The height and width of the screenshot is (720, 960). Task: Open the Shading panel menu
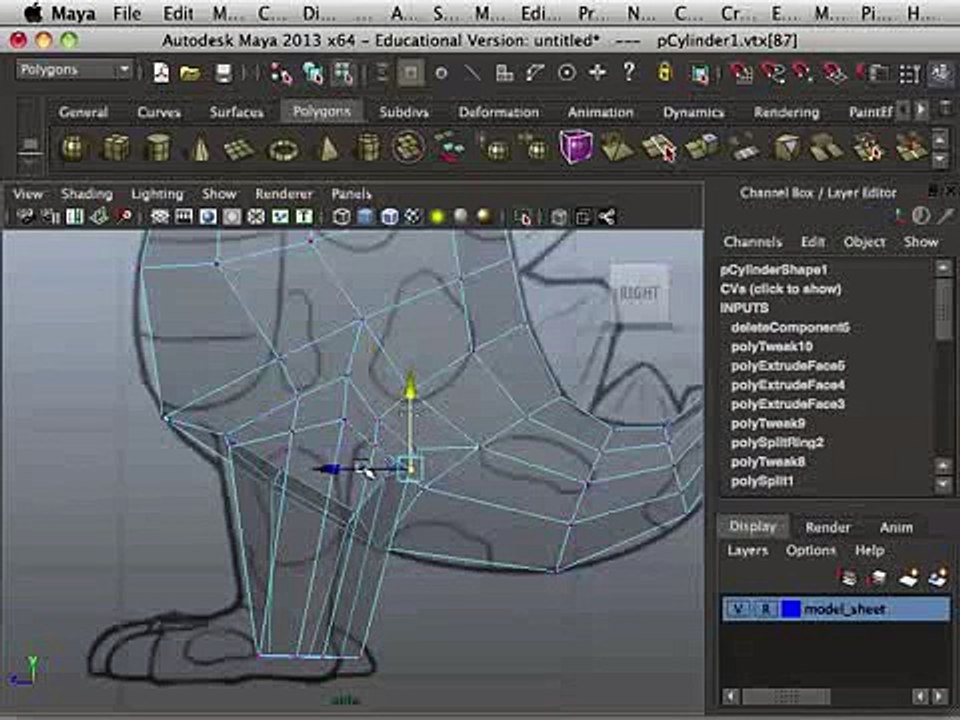86,194
